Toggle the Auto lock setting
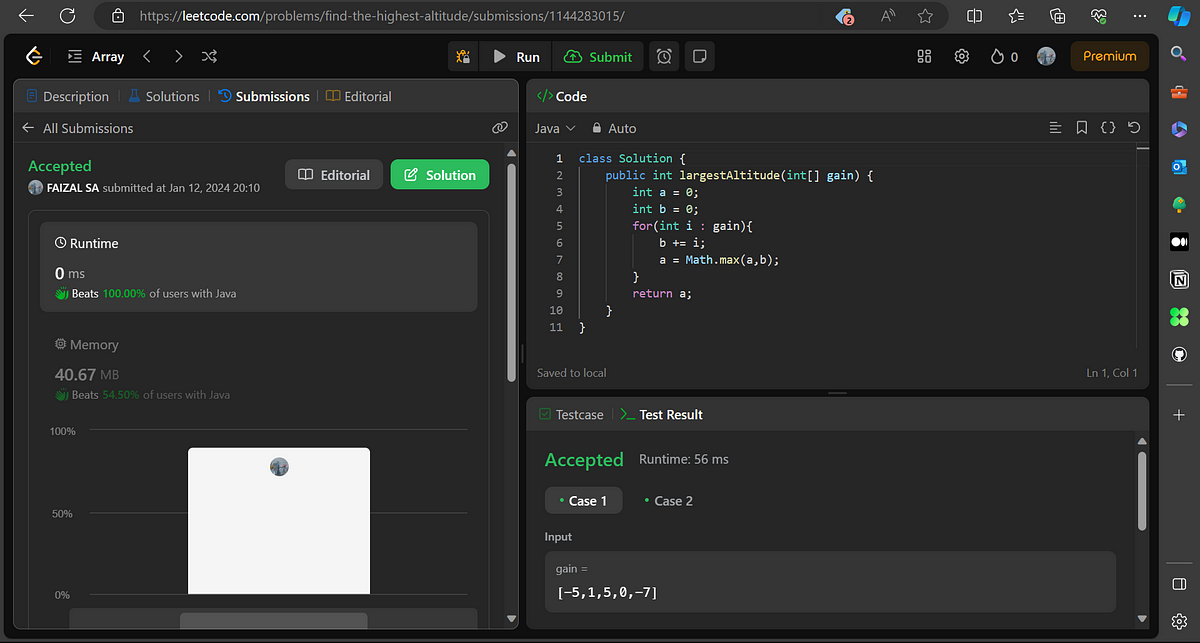 pos(614,128)
